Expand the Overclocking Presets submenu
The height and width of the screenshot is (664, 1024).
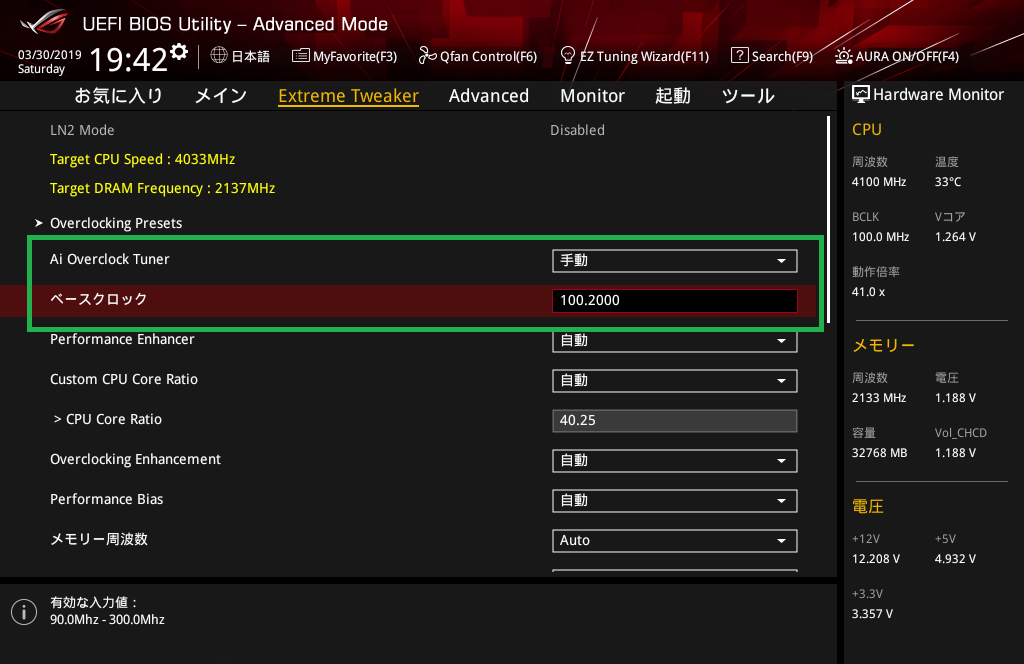(115, 223)
